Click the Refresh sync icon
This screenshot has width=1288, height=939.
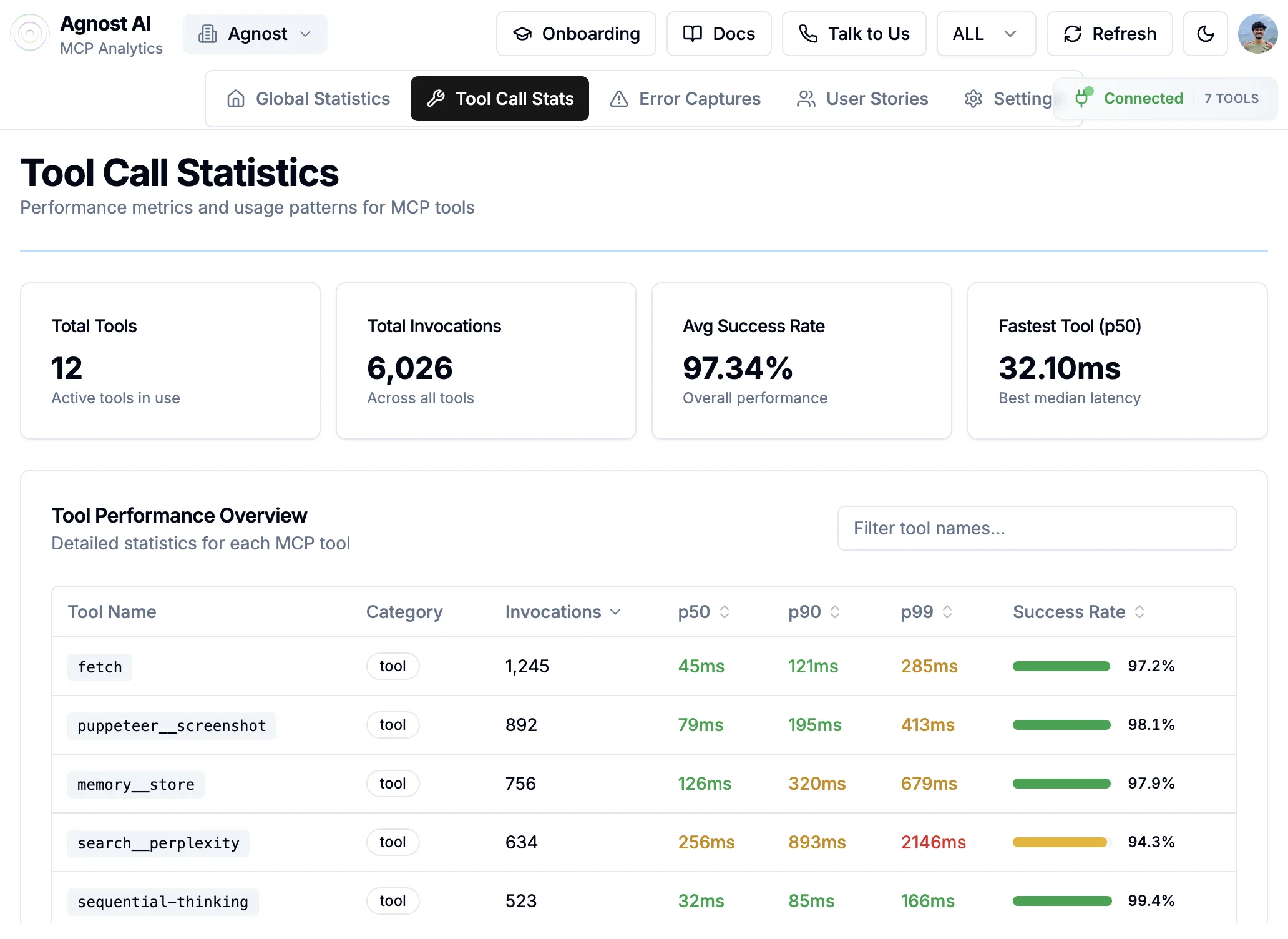tap(1072, 34)
